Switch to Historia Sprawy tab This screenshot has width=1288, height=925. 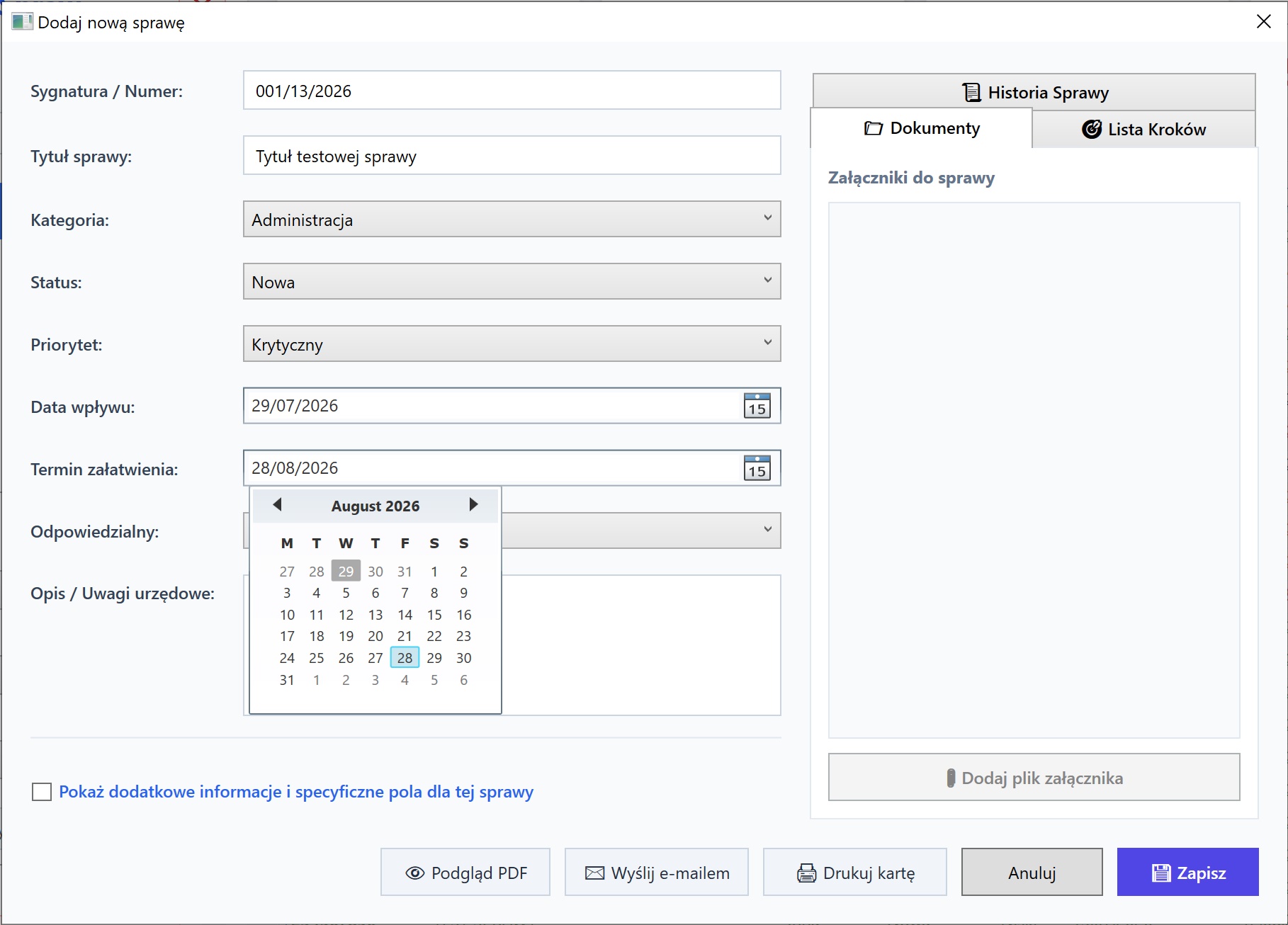(x=1034, y=92)
